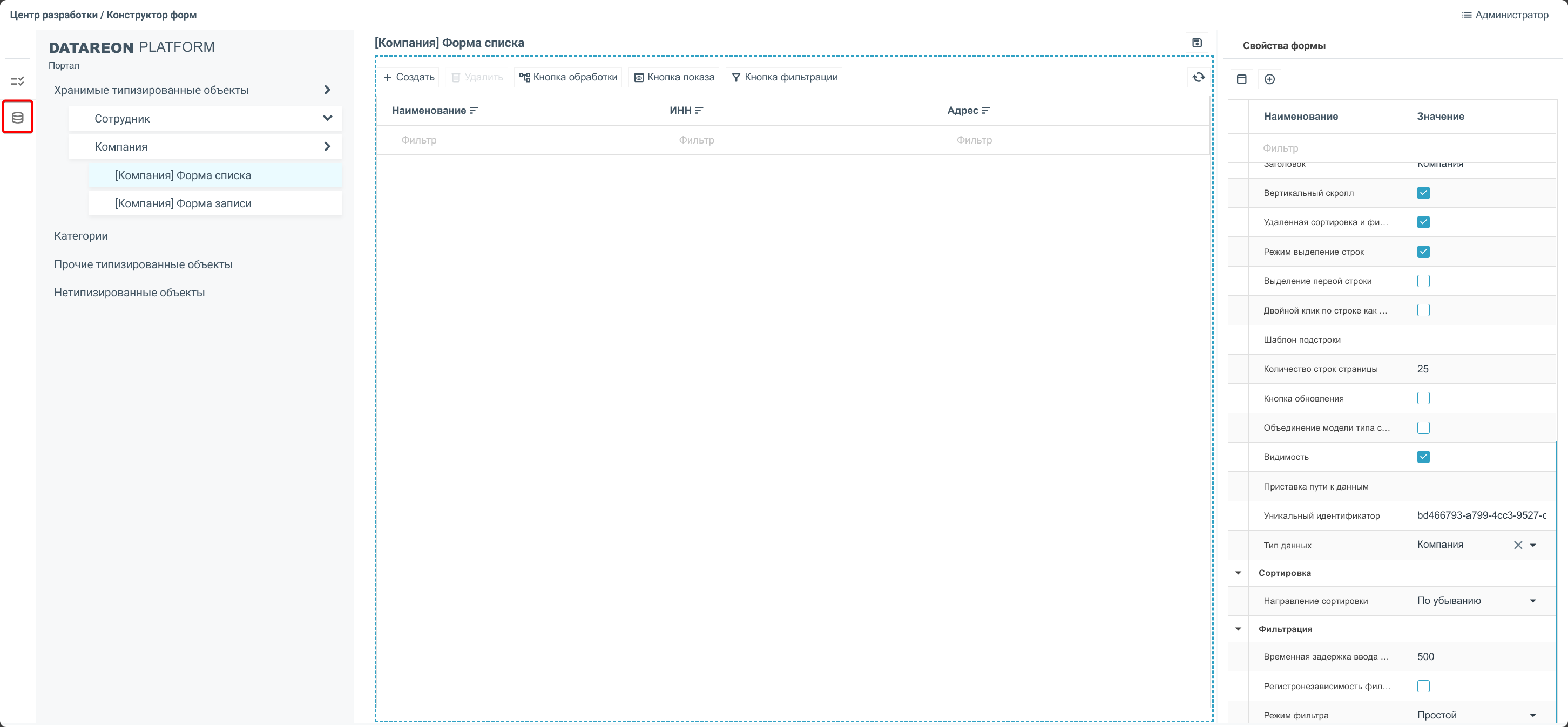Image resolution: width=1568 pixels, height=727 pixels.
Task: Click the database icon in left sidebar
Action: click(x=18, y=118)
